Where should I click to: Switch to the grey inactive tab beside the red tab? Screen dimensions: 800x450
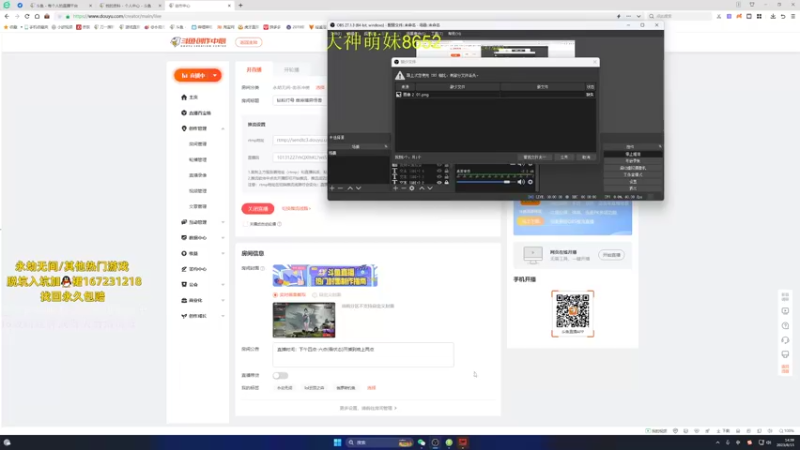[291, 69]
